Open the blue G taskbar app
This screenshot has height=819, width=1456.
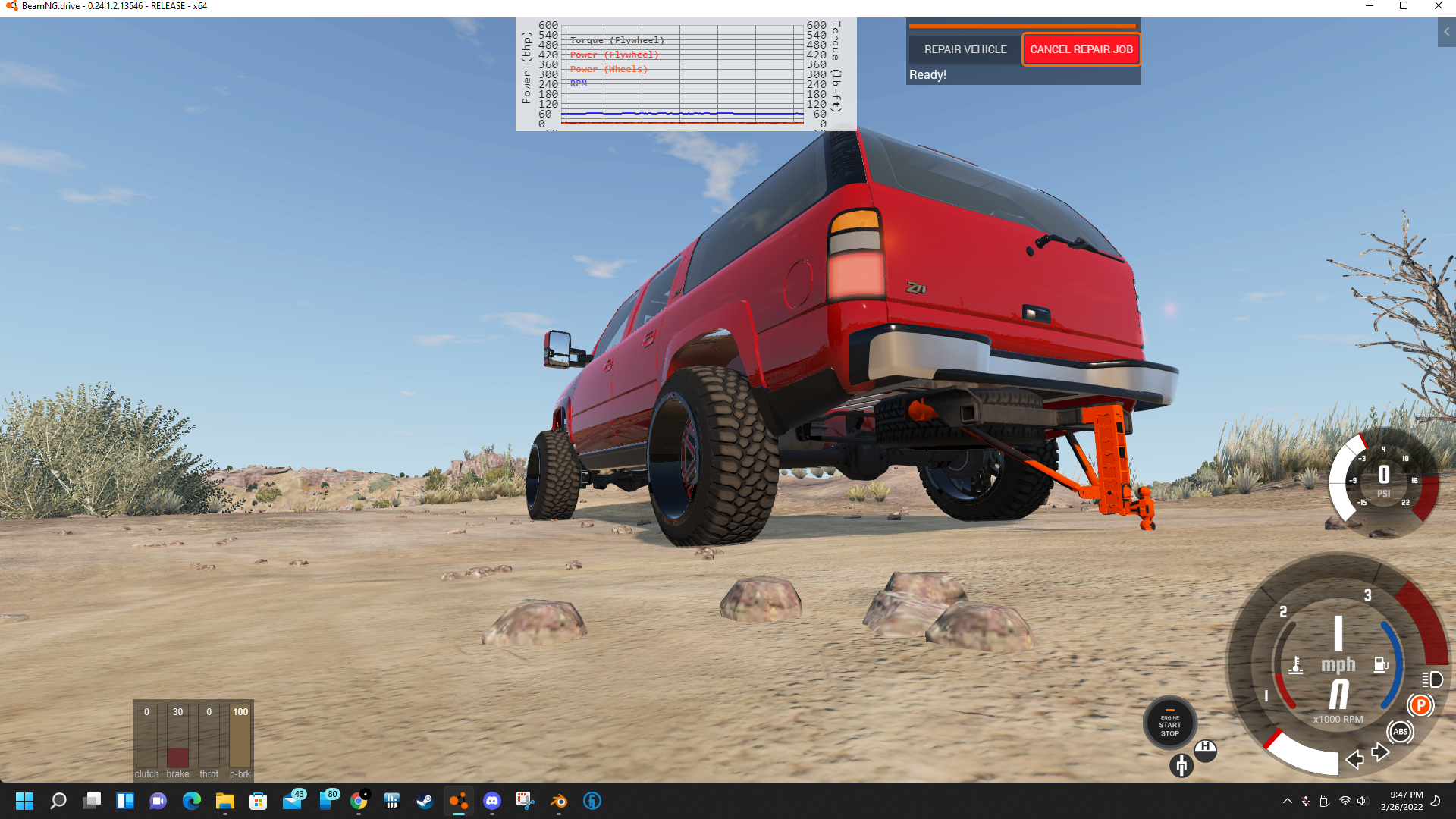(592, 801)
